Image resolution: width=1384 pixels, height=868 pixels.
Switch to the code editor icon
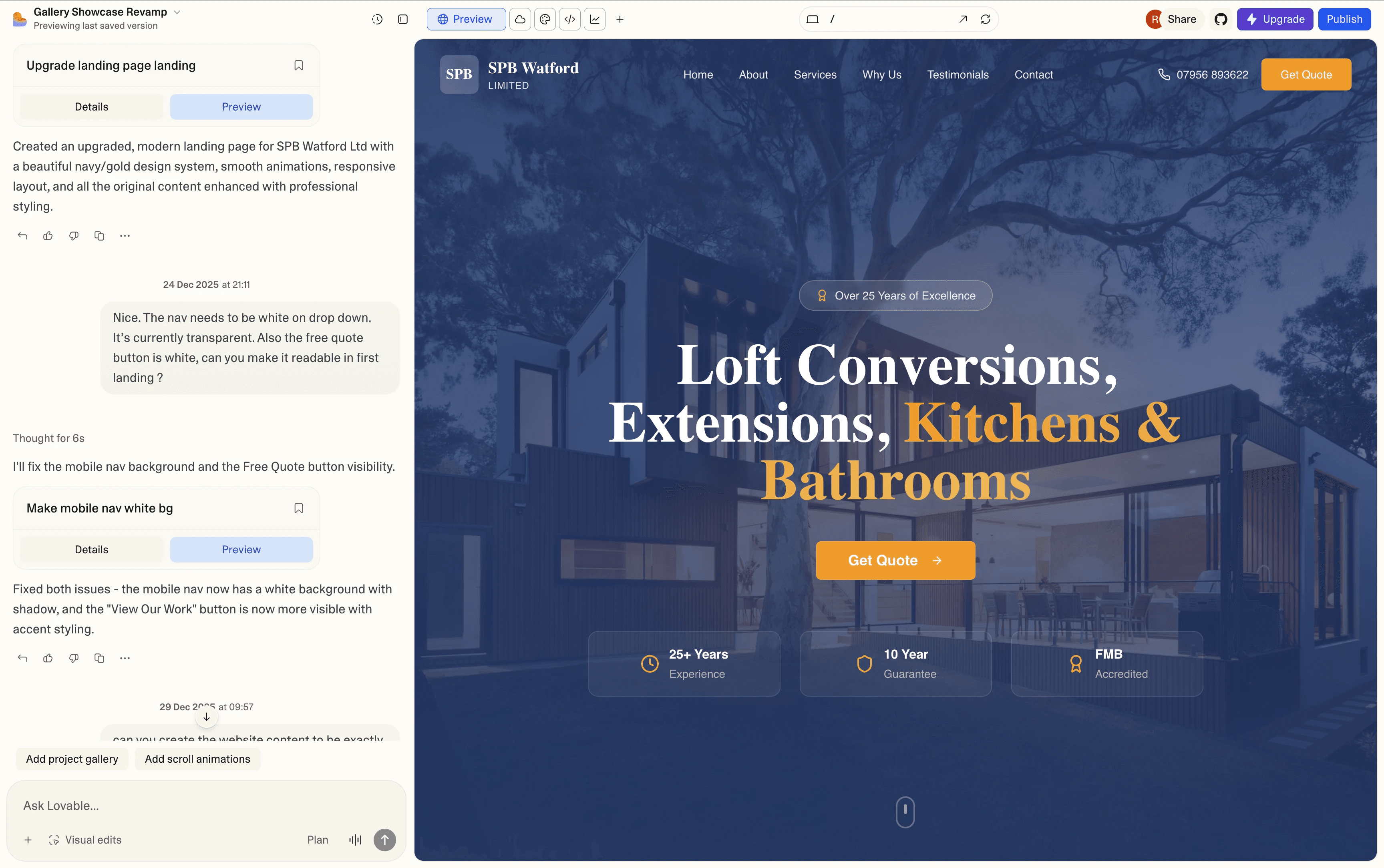pos(569,19)
